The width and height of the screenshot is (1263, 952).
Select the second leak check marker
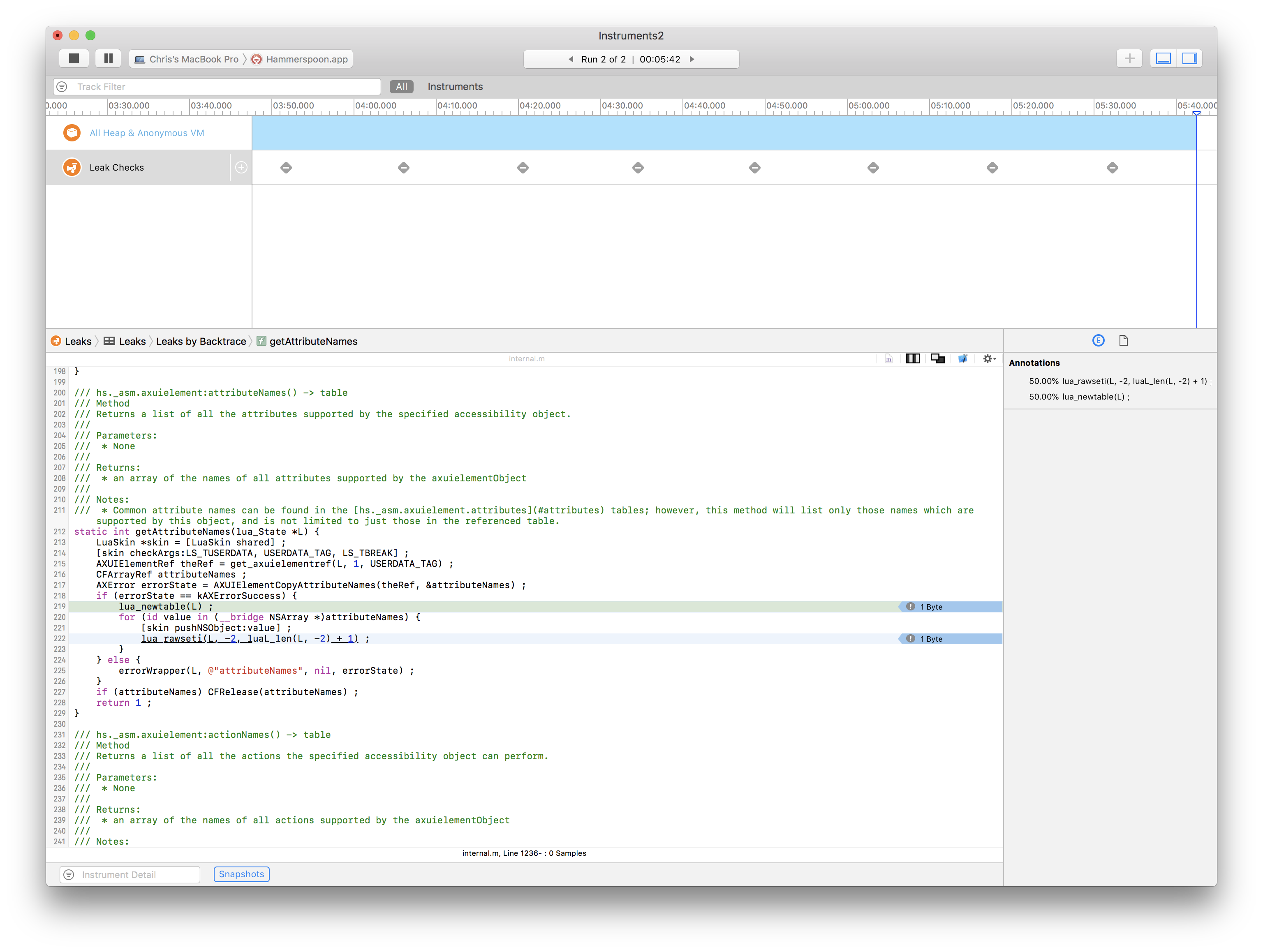(404, 168)
